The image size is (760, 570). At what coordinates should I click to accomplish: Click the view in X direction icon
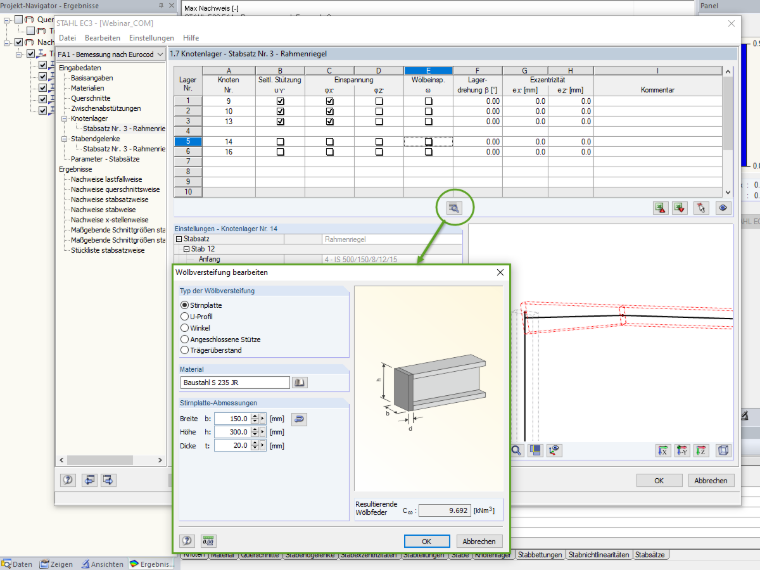663,450
